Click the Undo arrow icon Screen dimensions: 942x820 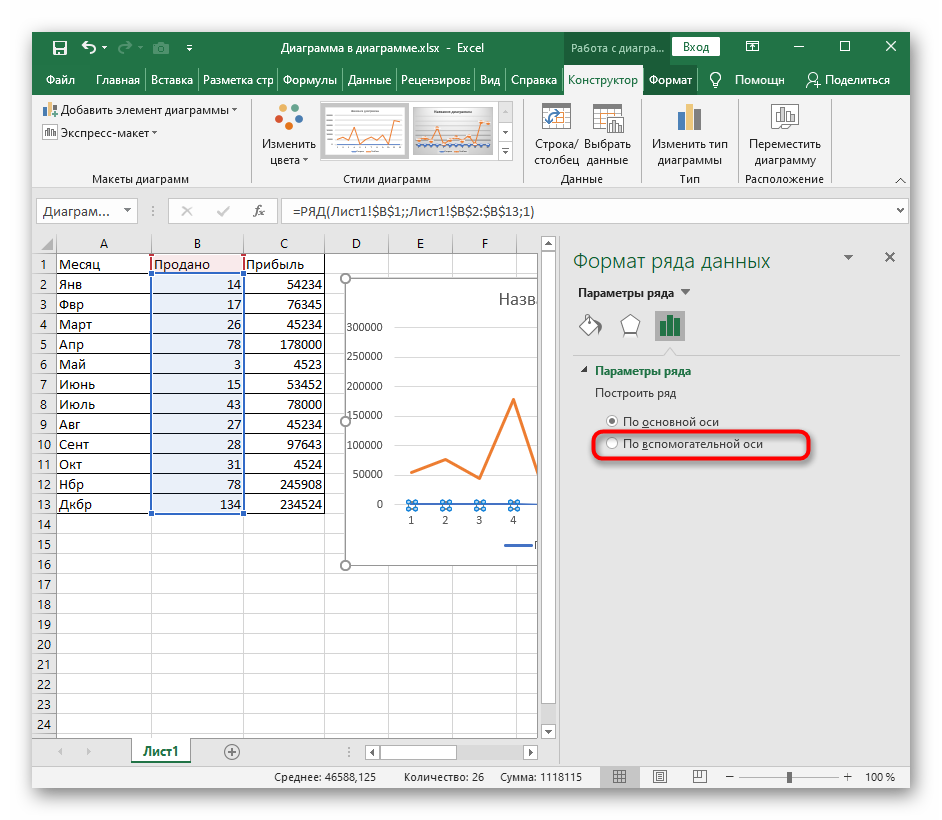90,47
